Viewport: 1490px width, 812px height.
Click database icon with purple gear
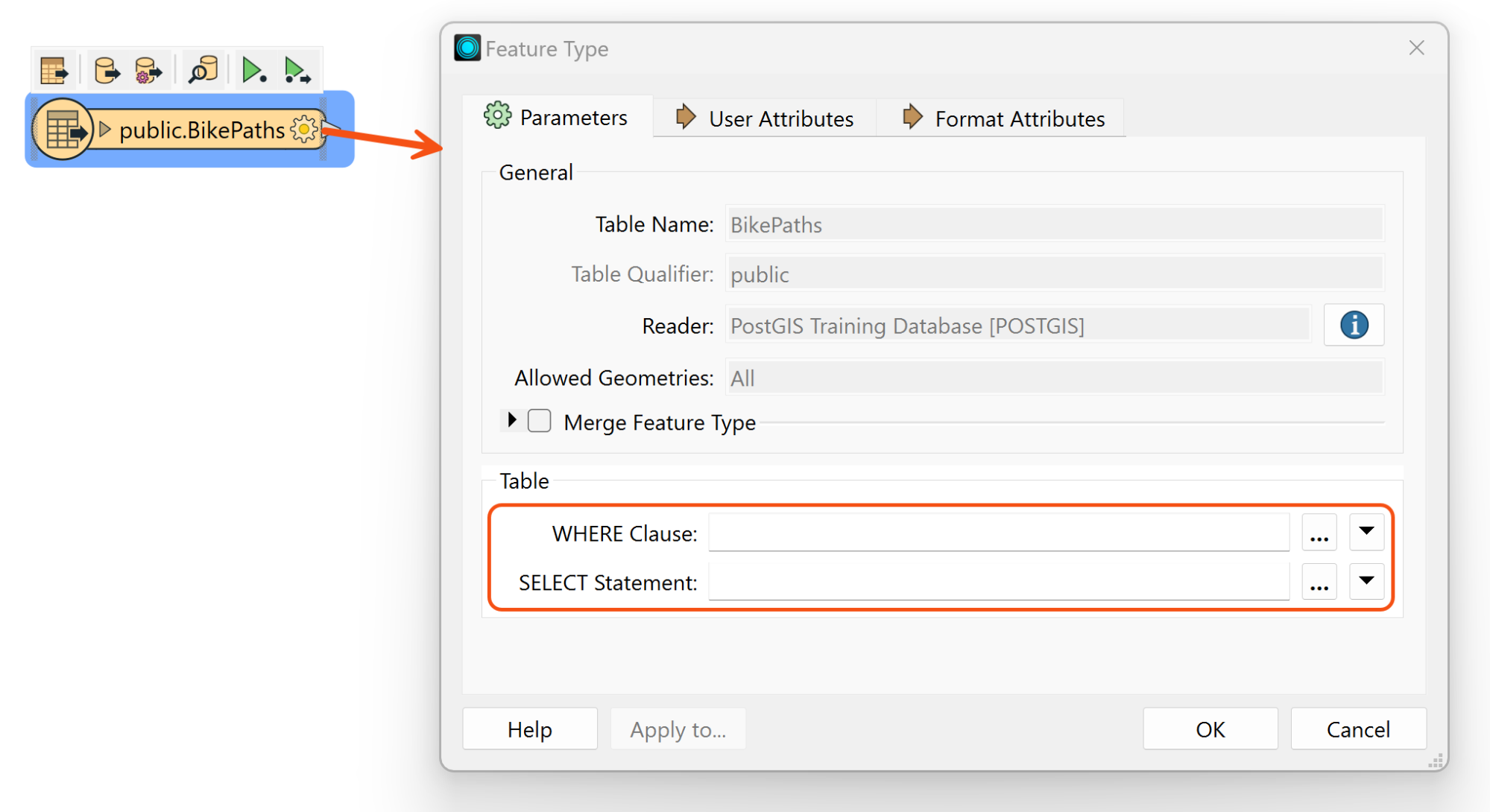click(x=148, y=71)
